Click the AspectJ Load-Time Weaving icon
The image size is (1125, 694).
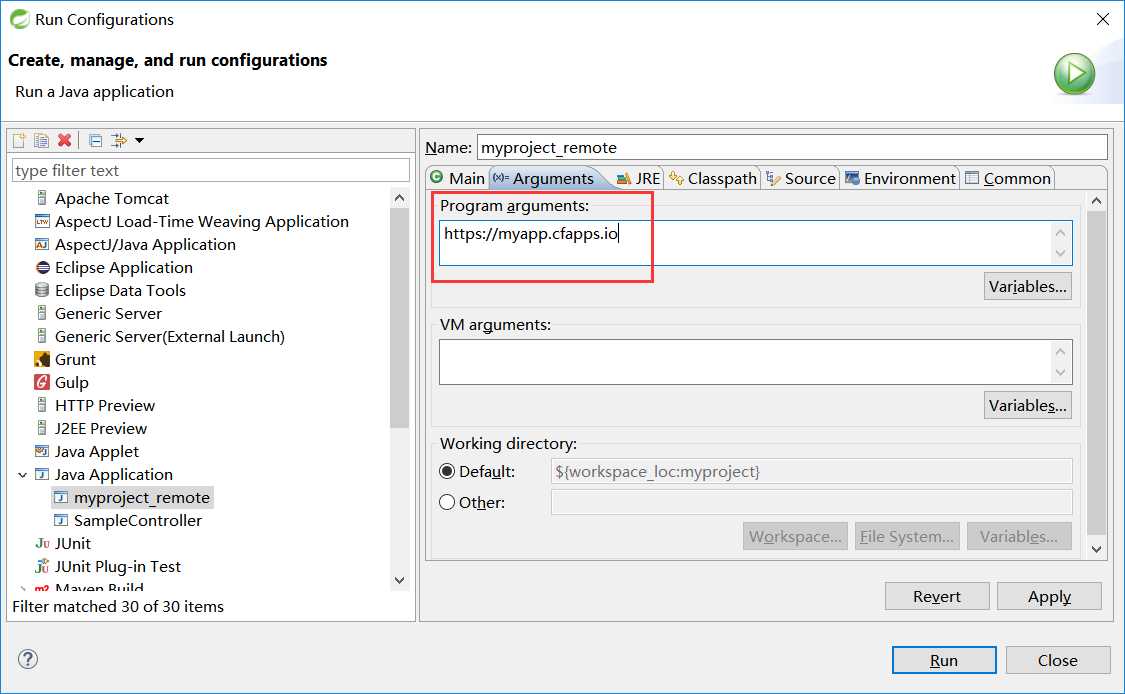click(x=42, y=221)
